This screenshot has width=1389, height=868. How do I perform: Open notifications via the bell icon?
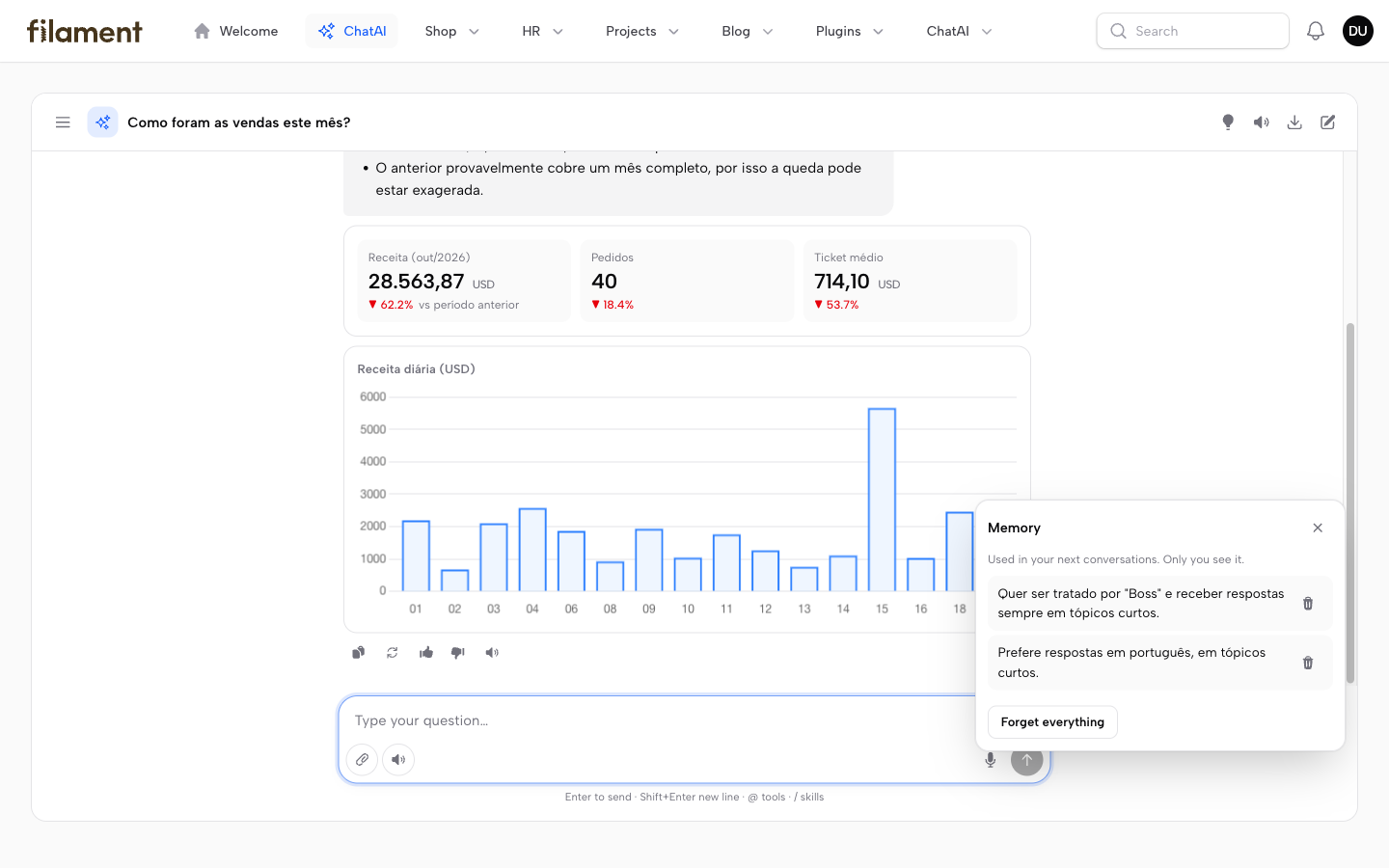point(1316,31)
